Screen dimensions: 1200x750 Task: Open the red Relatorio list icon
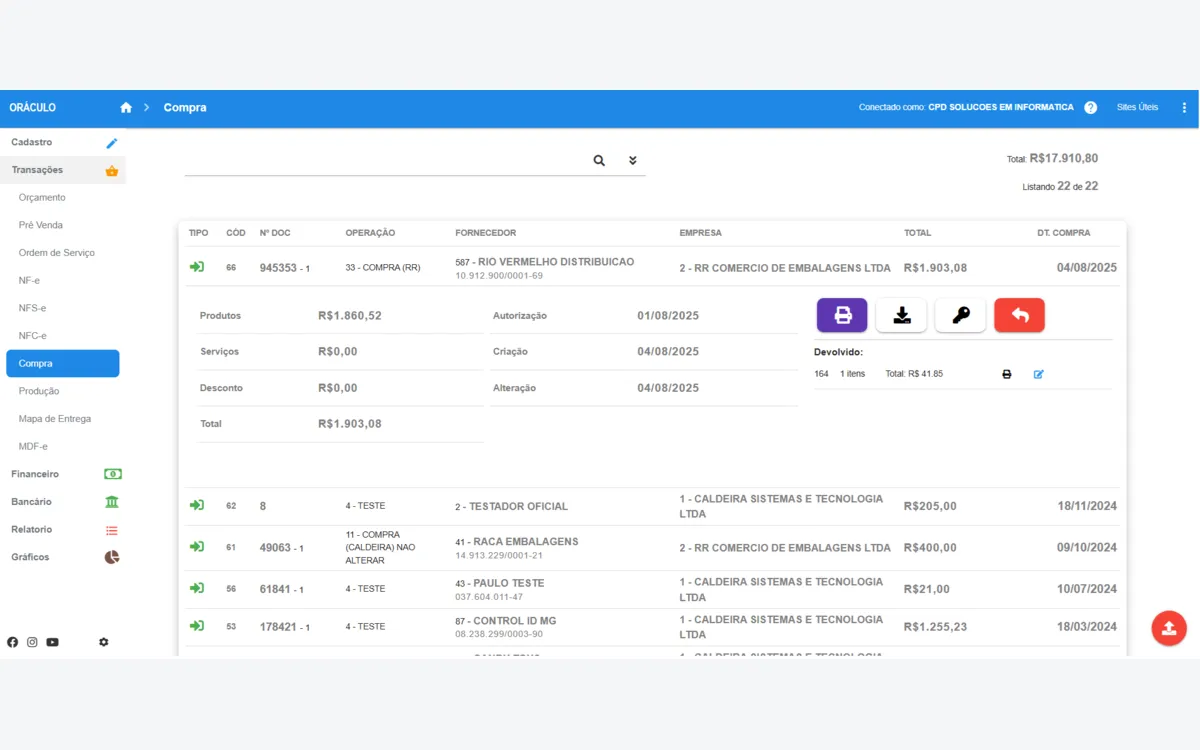(112, 529)
